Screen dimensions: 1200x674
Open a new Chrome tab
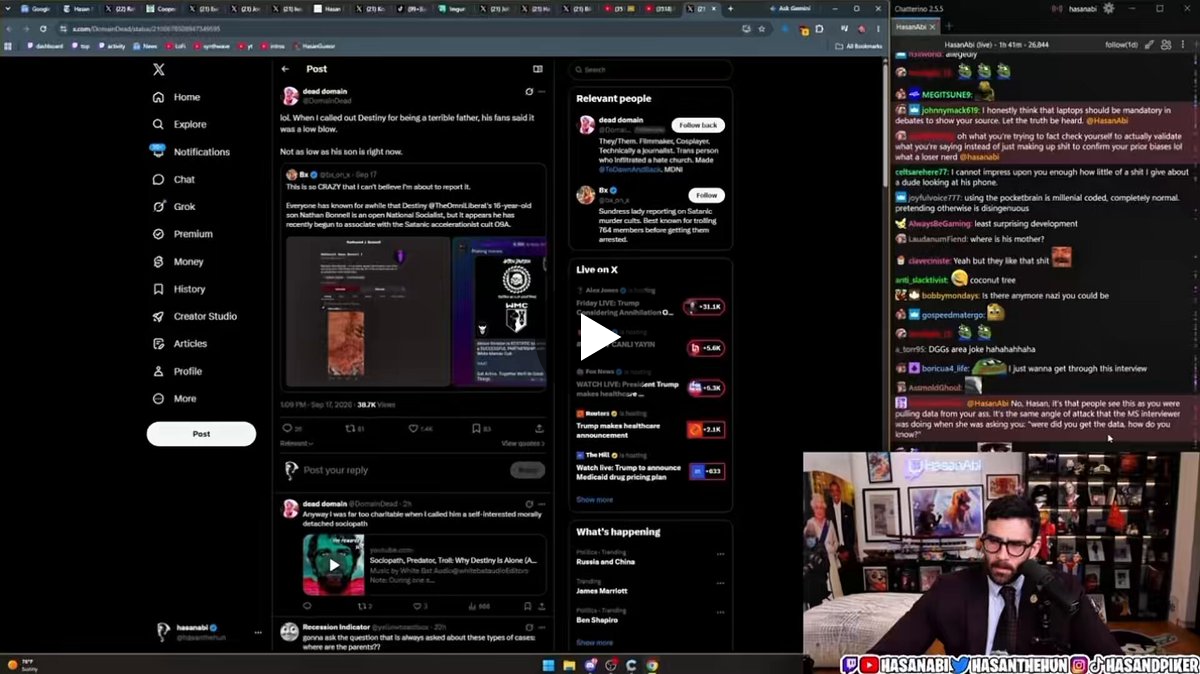click(729, 9)
